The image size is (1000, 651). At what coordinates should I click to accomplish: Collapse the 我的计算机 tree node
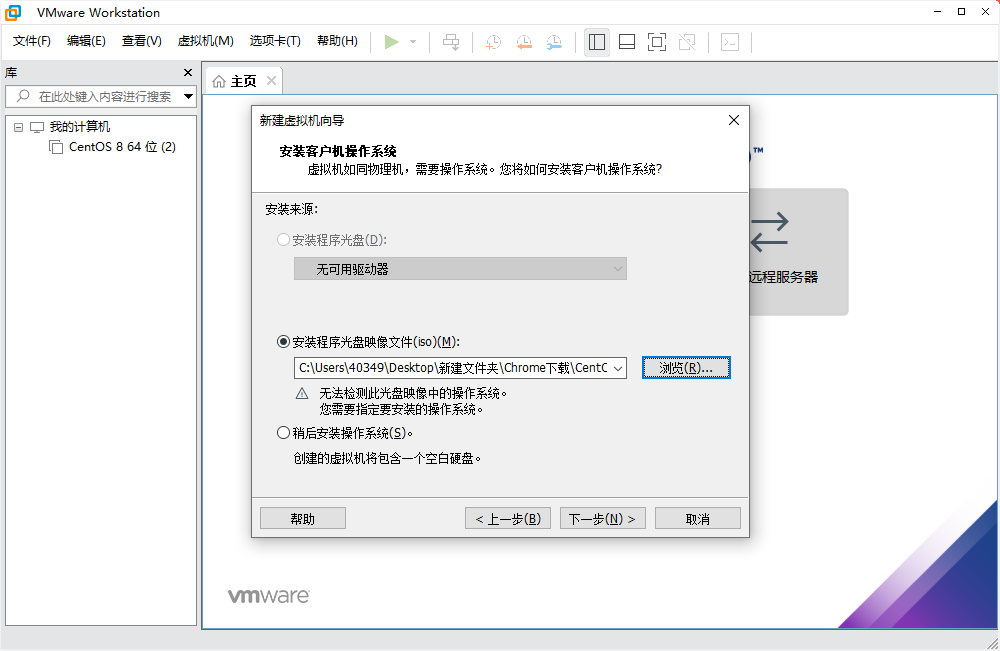point(17,126)
